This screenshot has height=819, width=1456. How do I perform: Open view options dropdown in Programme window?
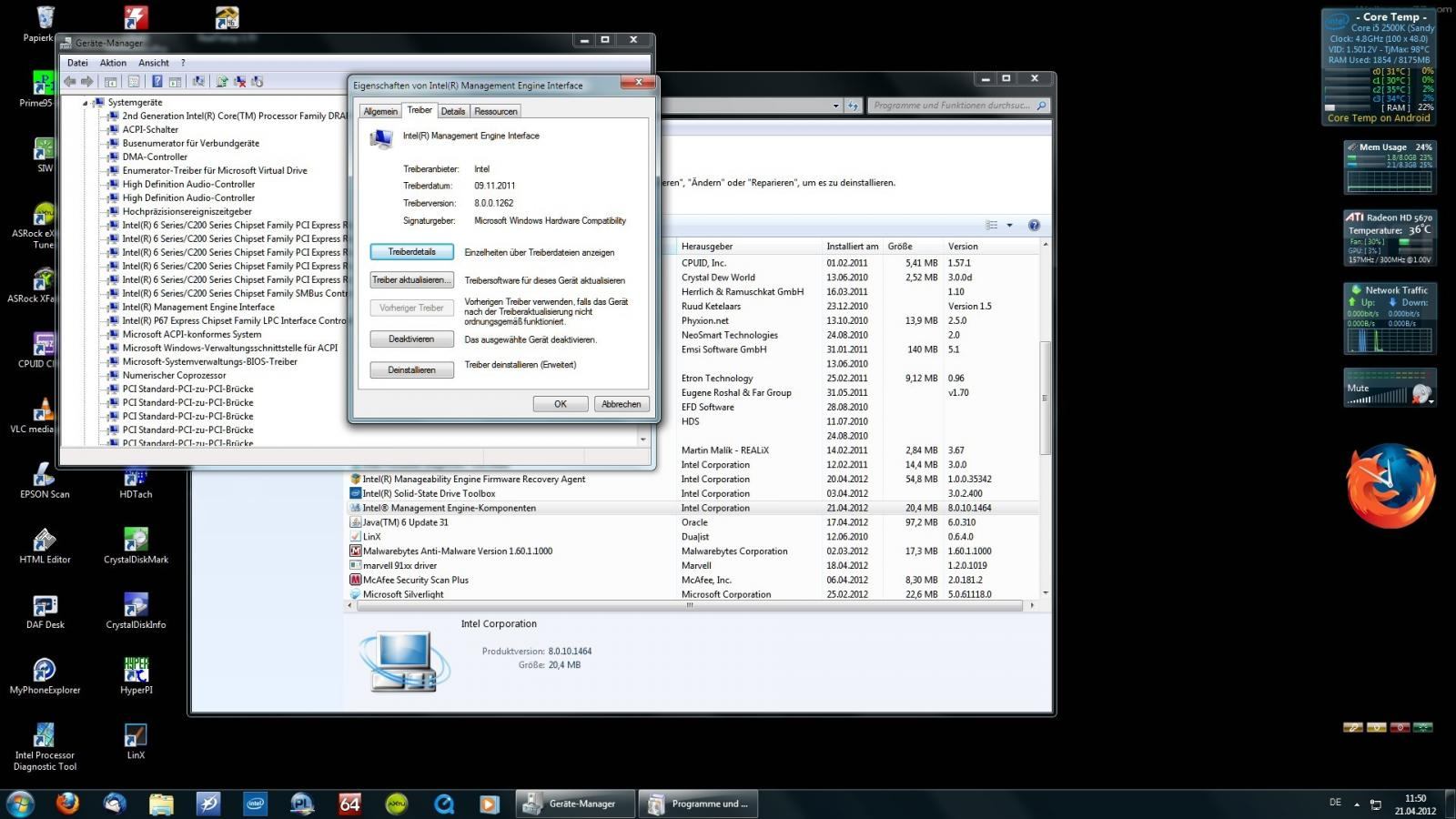(1009, 225)
